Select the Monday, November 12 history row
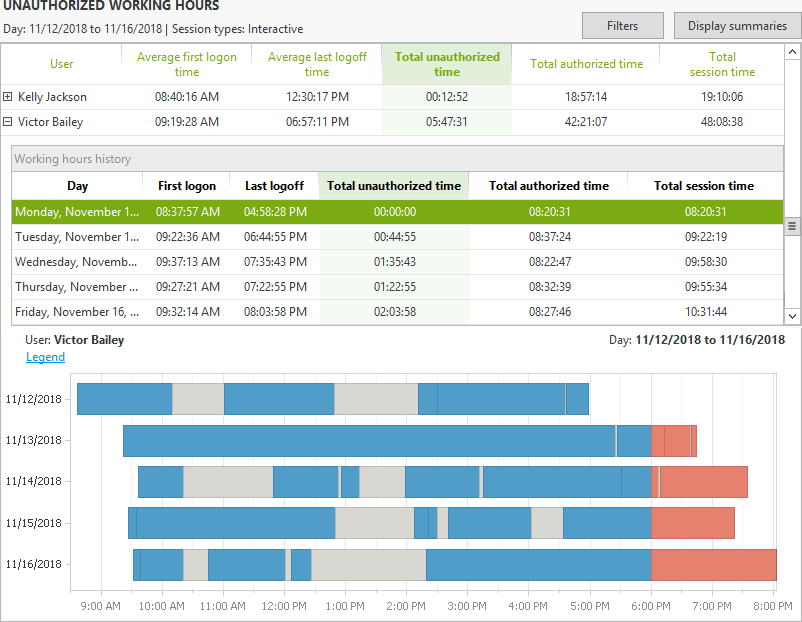The image size is (802, 622). pyautogui.click(x=77, y=212)
